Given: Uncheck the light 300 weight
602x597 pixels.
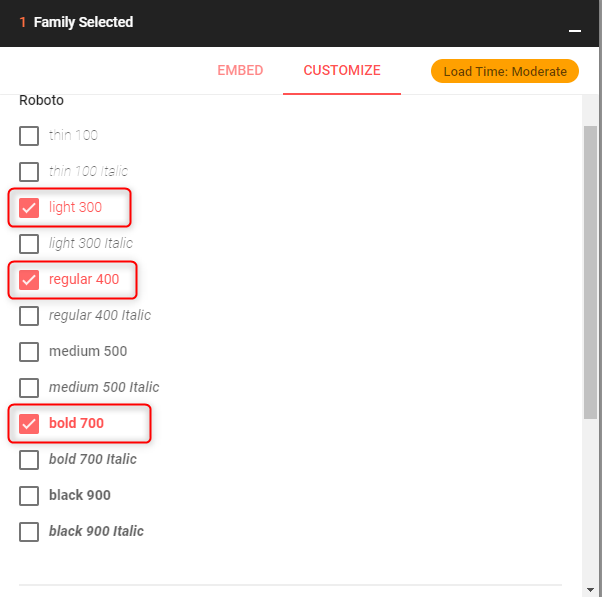Looking at the screenshot, I should click(29, 208).
